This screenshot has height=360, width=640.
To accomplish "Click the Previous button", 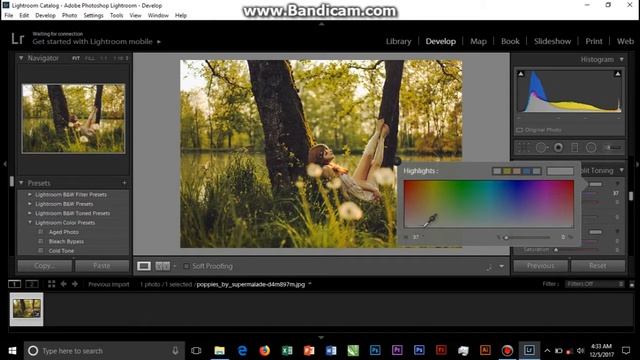I will (540, 266).
